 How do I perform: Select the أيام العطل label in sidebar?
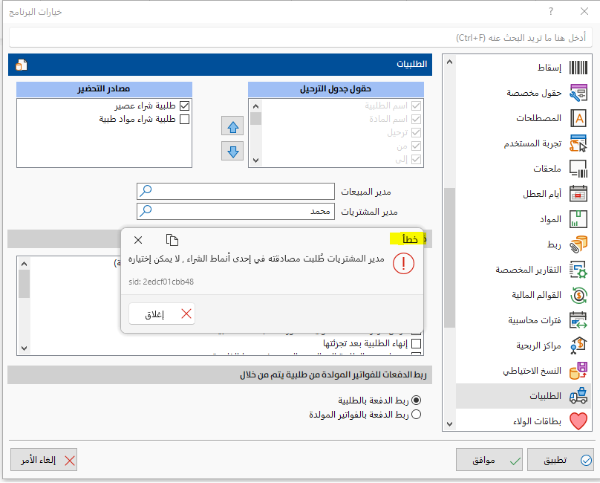(542, 194)
